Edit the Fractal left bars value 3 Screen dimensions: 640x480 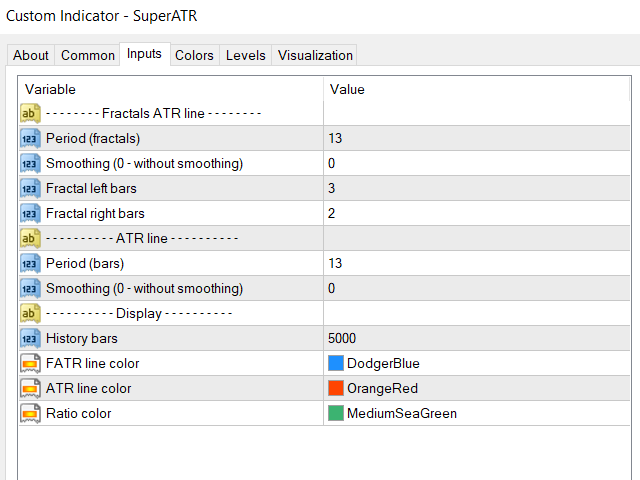[477, 189]
